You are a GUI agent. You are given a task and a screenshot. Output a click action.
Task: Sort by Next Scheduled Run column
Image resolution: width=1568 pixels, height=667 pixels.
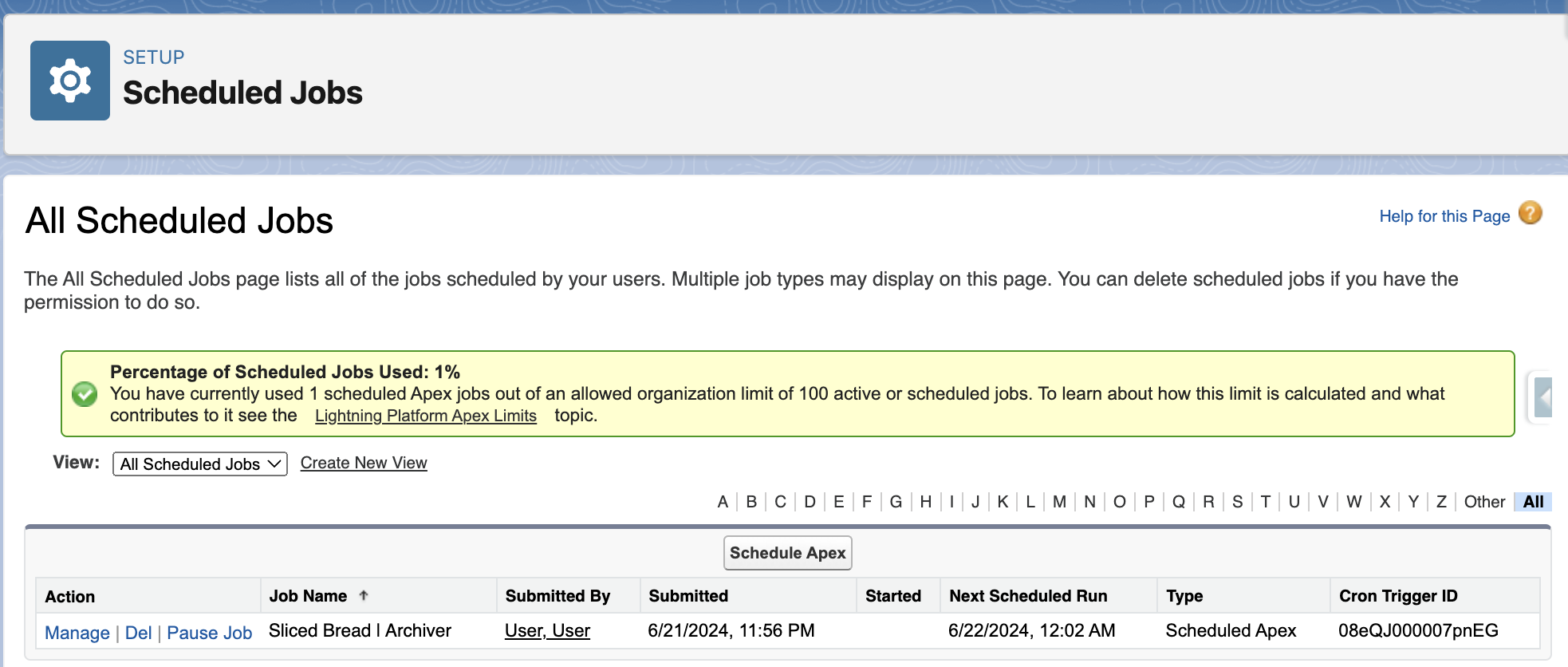pos(1028,596)
